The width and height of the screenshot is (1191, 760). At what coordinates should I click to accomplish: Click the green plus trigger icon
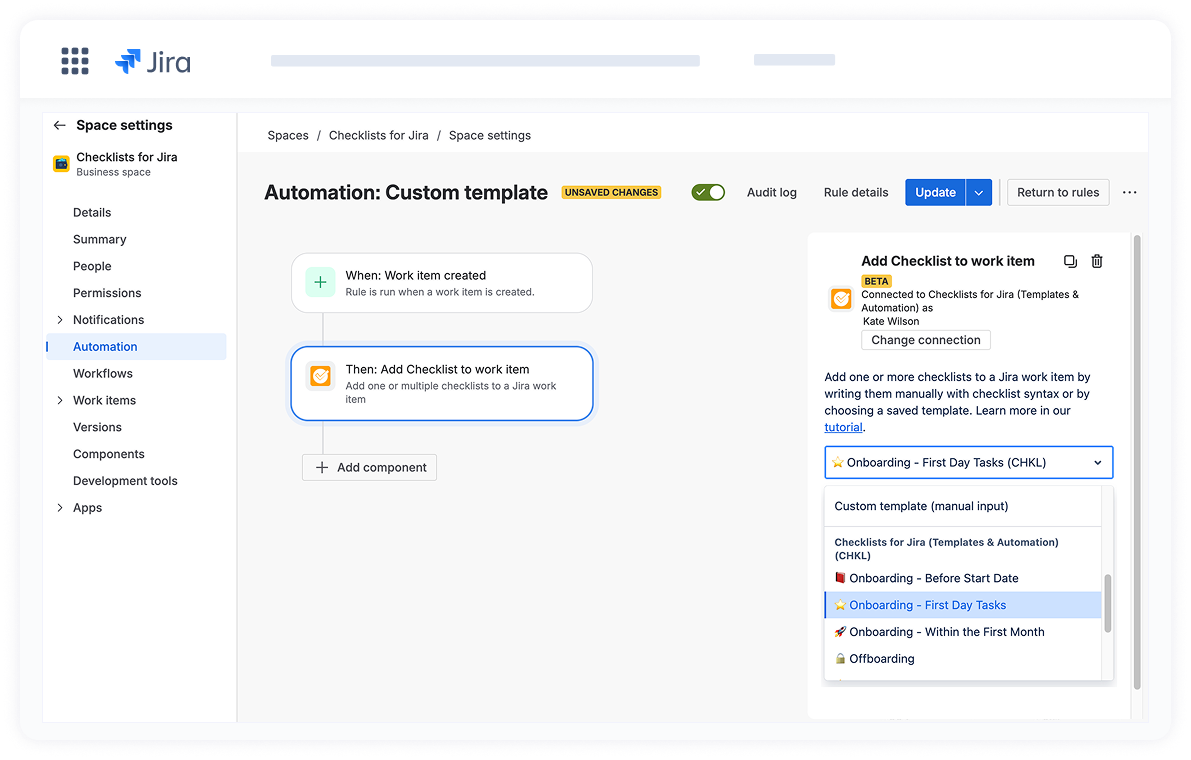coord(320,282)
